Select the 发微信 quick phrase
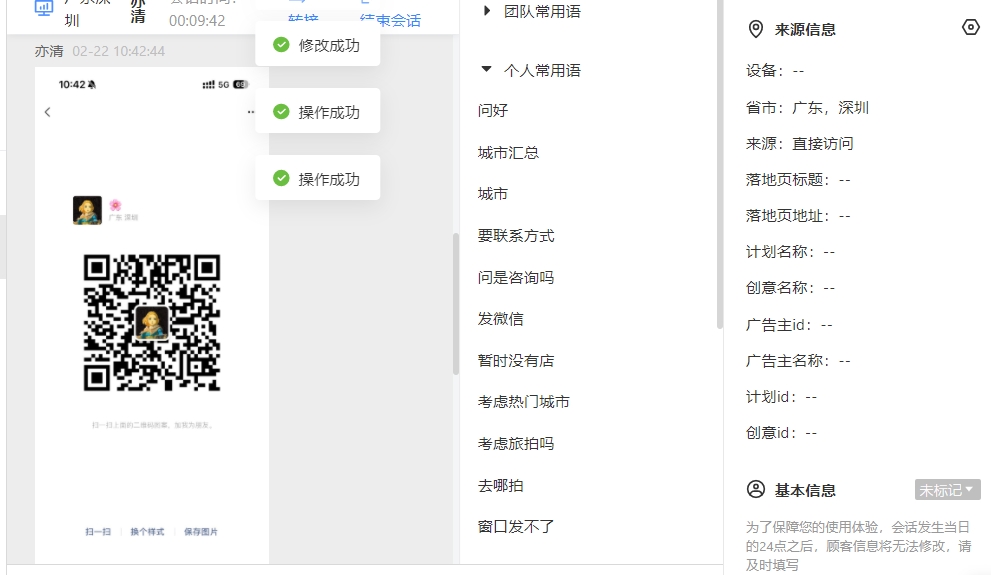This screenshot has width=991, height=575. pyautogui.click(x=501, y=319)
